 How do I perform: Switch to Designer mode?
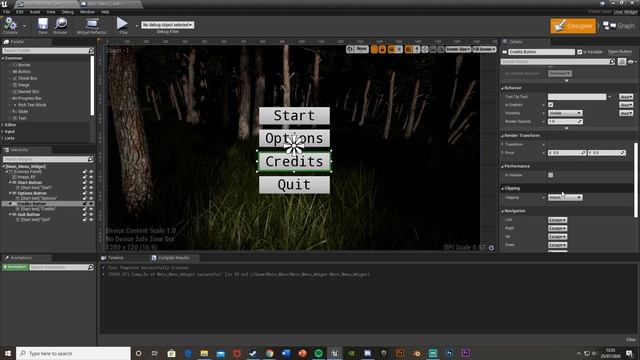[x=573, y=26]
